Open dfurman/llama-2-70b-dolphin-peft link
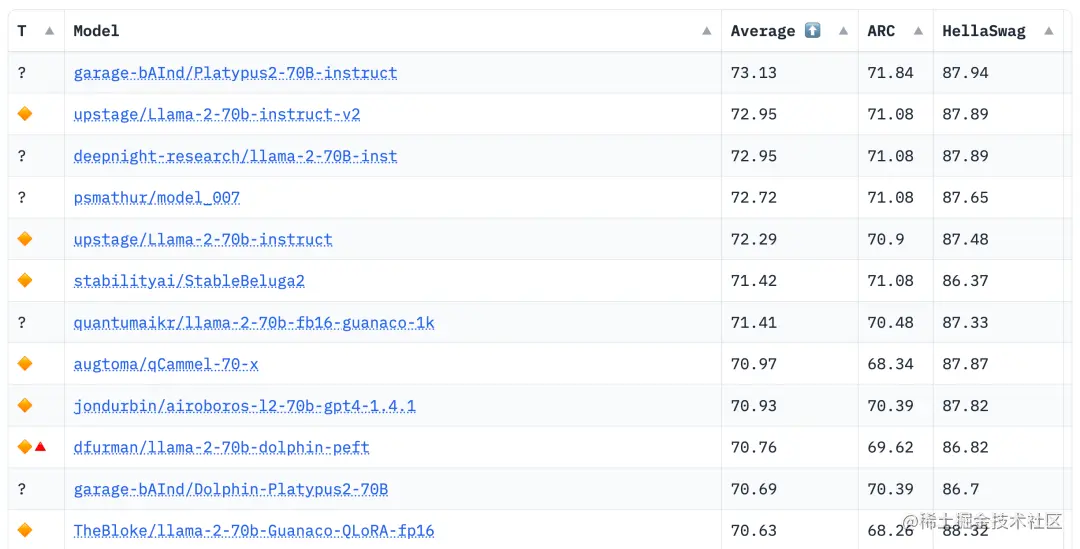Image resolution: width=1080 pixels, height=549 pixels. pyautogui.click(x=222, y=448)
